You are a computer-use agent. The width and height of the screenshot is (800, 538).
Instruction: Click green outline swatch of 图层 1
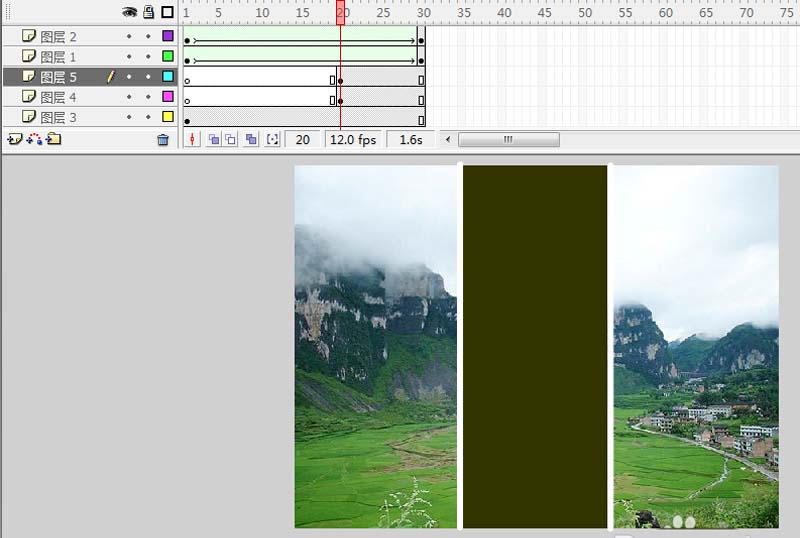point(168,56)
